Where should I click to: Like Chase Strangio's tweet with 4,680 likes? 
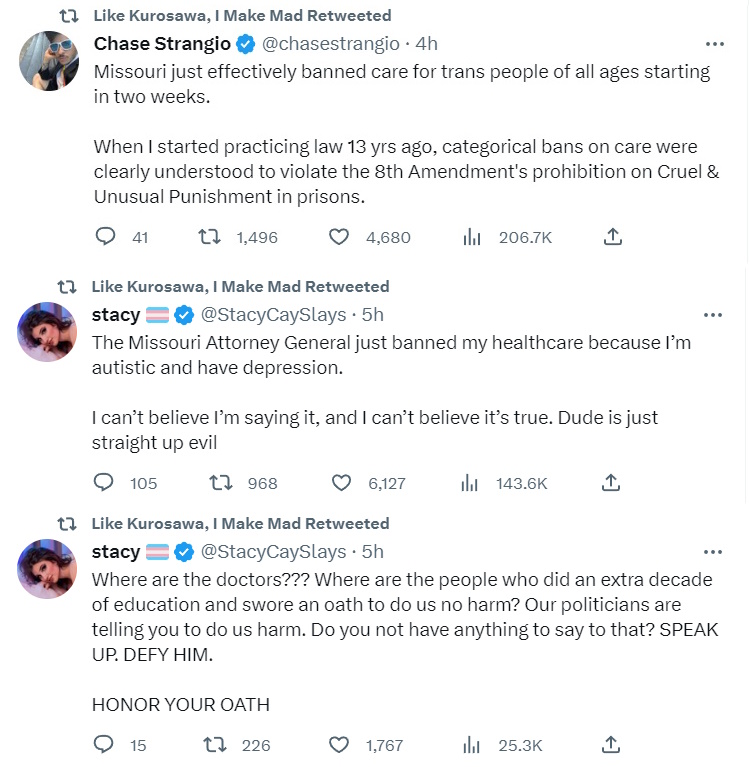click(340, 237)
